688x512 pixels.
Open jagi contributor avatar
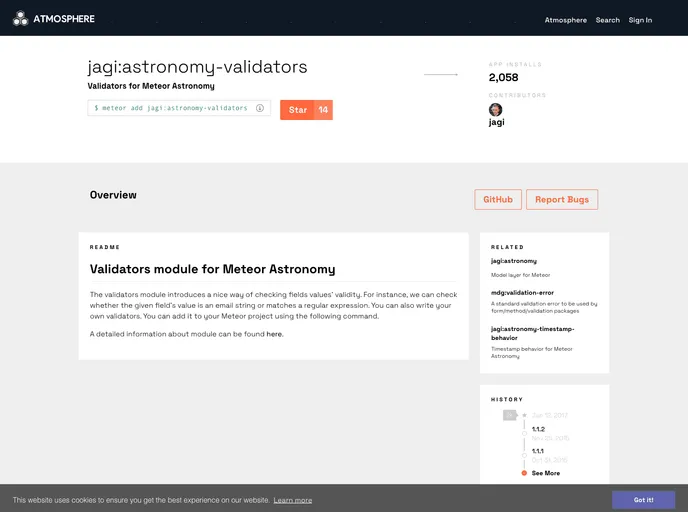pos(495,110)
